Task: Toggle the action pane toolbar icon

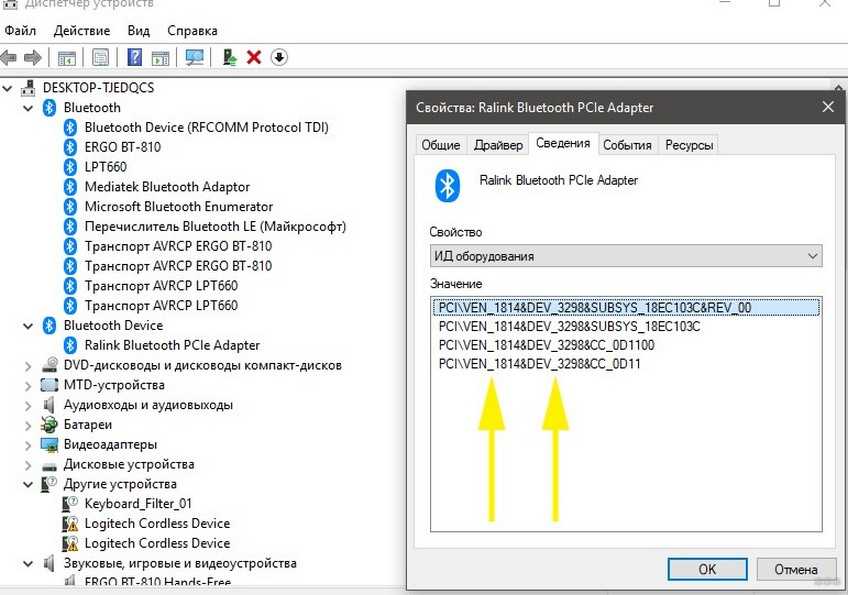Action: (161, 58)
